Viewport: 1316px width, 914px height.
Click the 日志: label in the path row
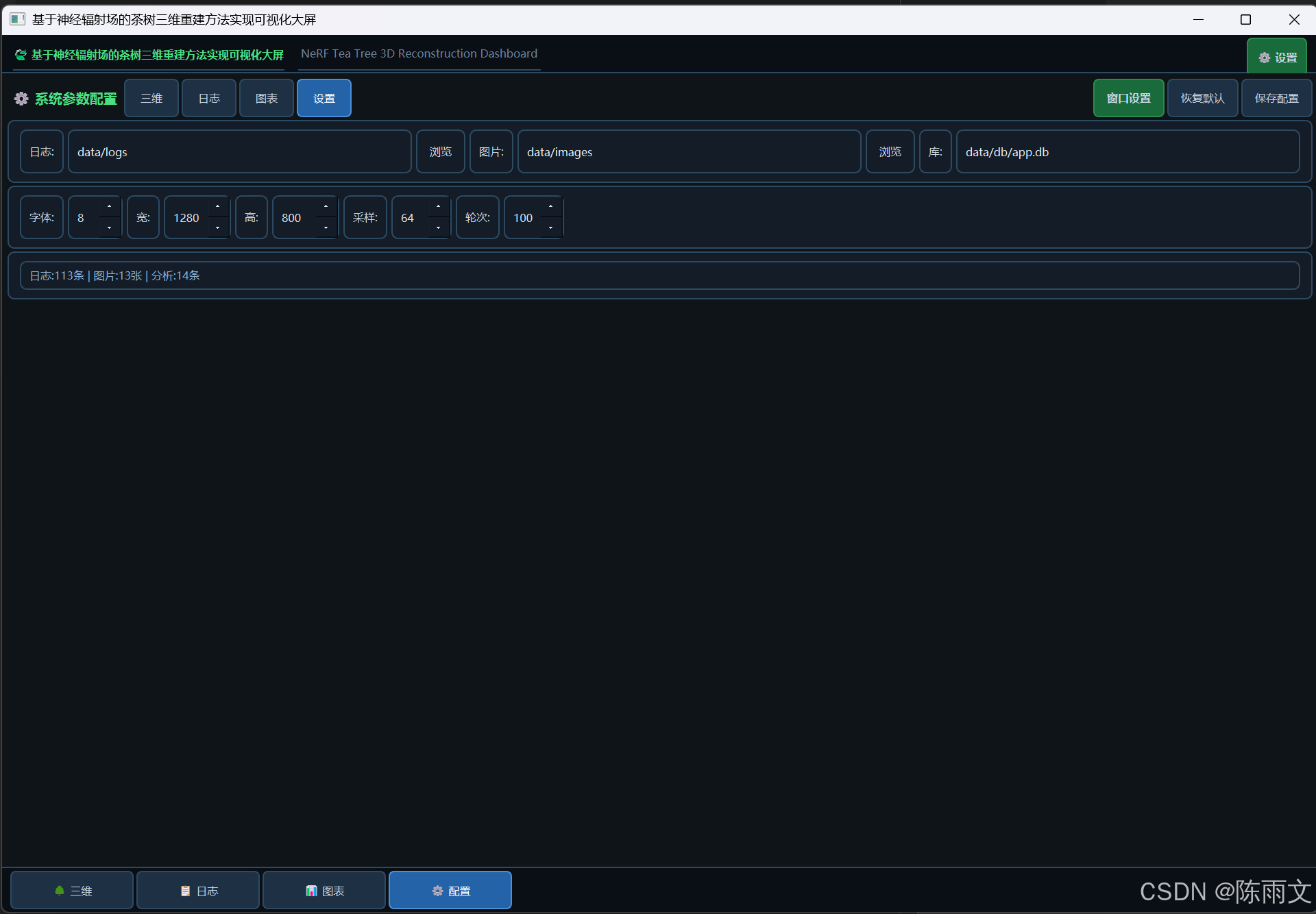pos(42,151)
